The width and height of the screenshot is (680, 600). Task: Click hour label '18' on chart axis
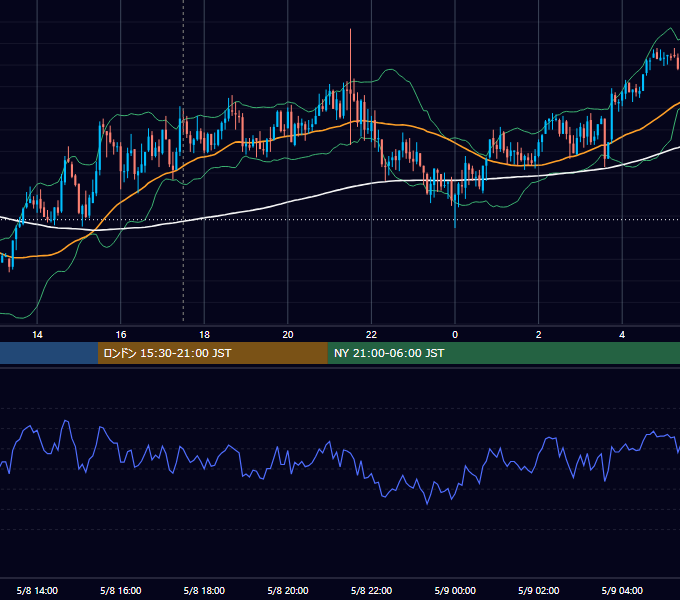[x=204, y=335]
